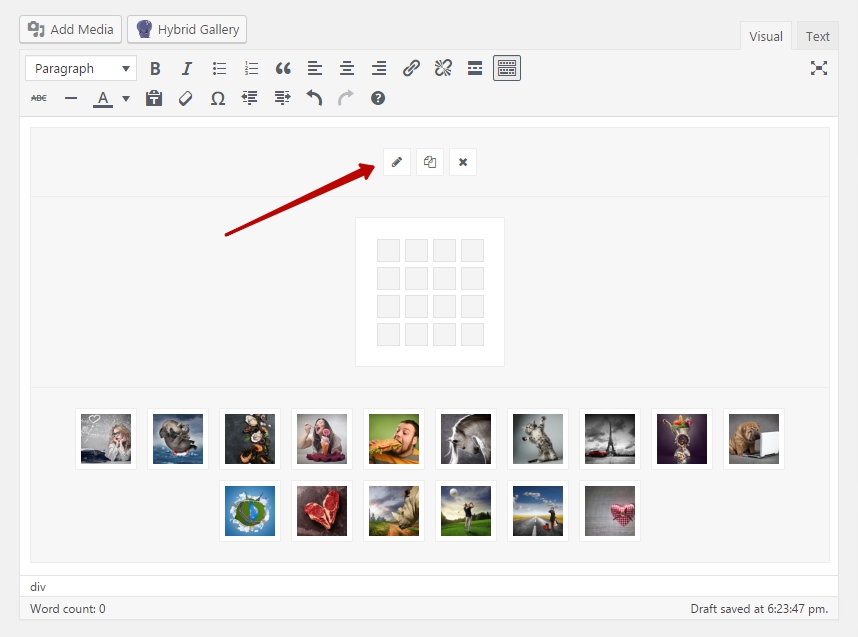858x637 pixels.
Task: Apply strikethrough formatting
Action: (x=39, y=99)
